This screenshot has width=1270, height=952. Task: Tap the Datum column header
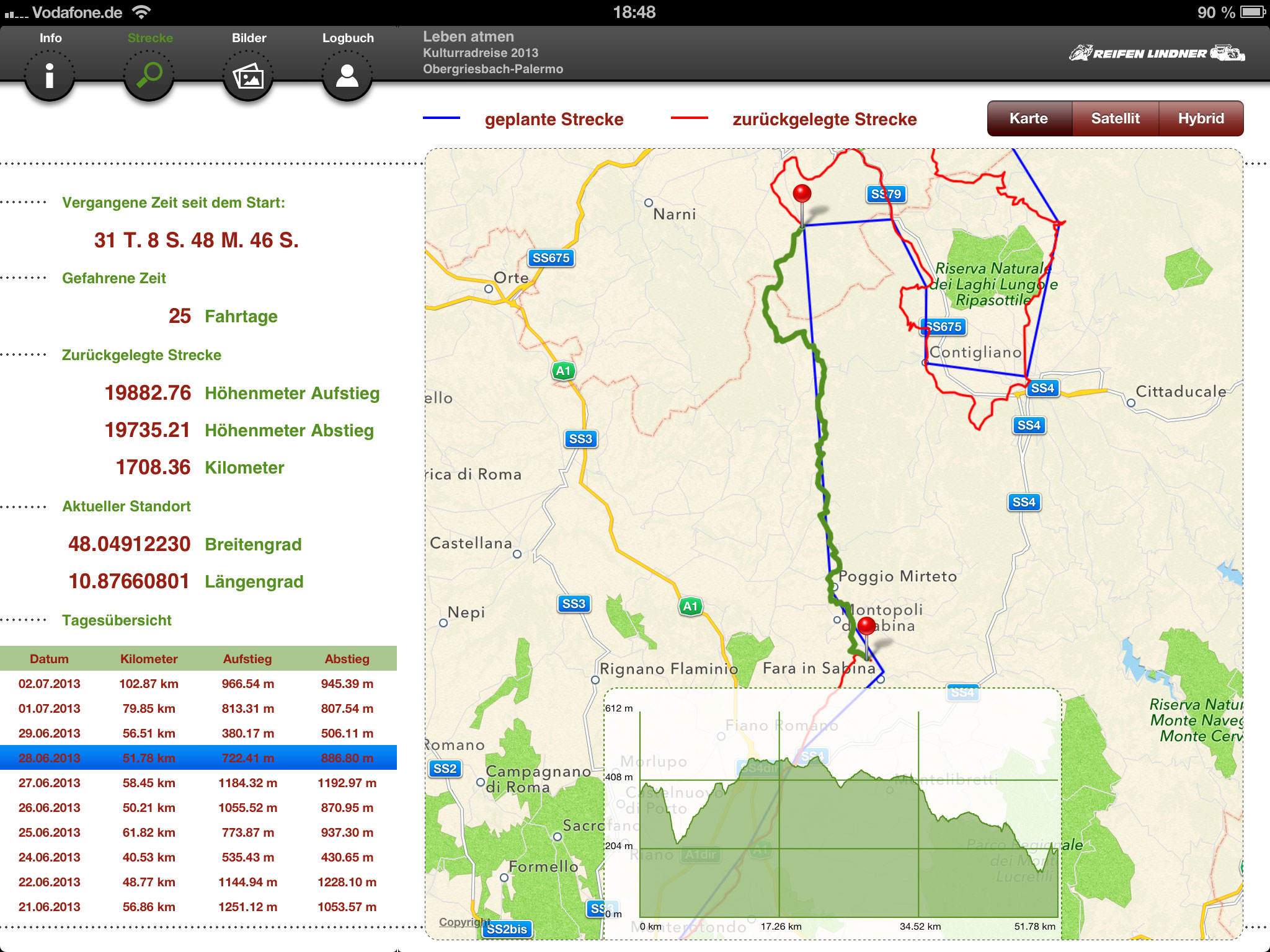pyautogui.click(x=50, y=659)
